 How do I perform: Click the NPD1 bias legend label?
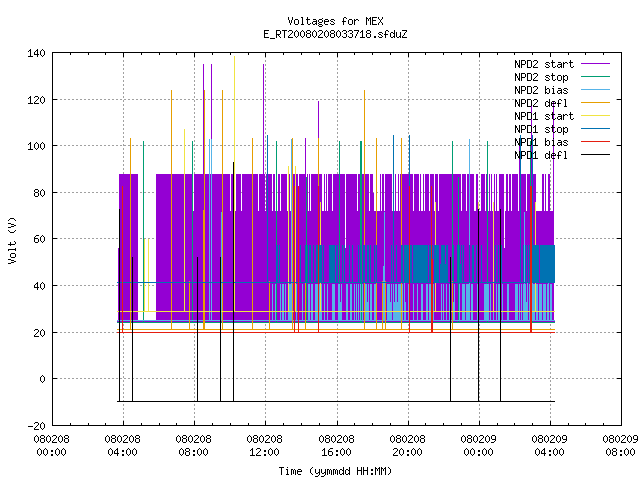coord(541,142)
